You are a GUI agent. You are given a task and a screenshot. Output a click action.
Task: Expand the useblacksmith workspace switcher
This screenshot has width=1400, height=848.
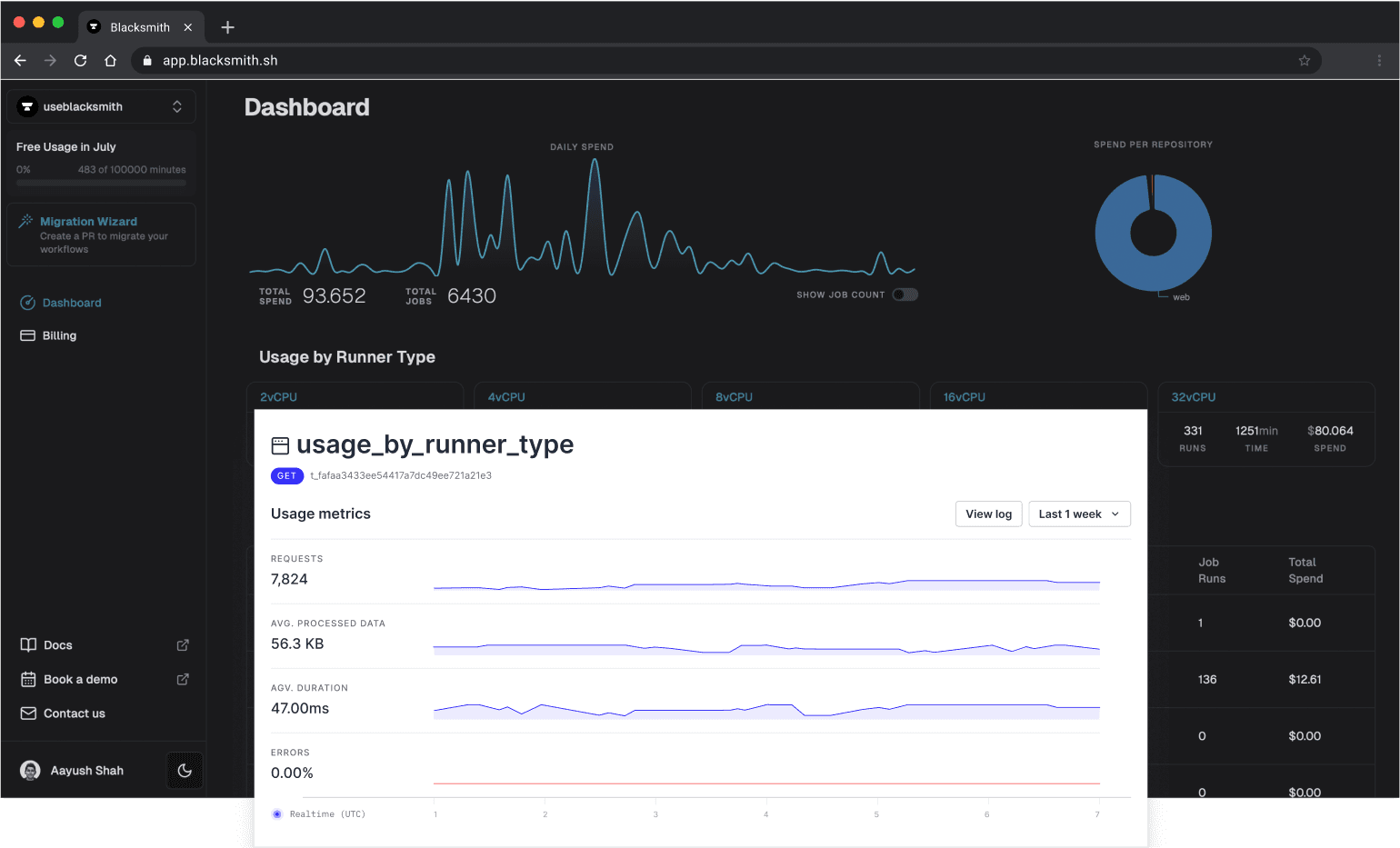(x=176, y=106)
